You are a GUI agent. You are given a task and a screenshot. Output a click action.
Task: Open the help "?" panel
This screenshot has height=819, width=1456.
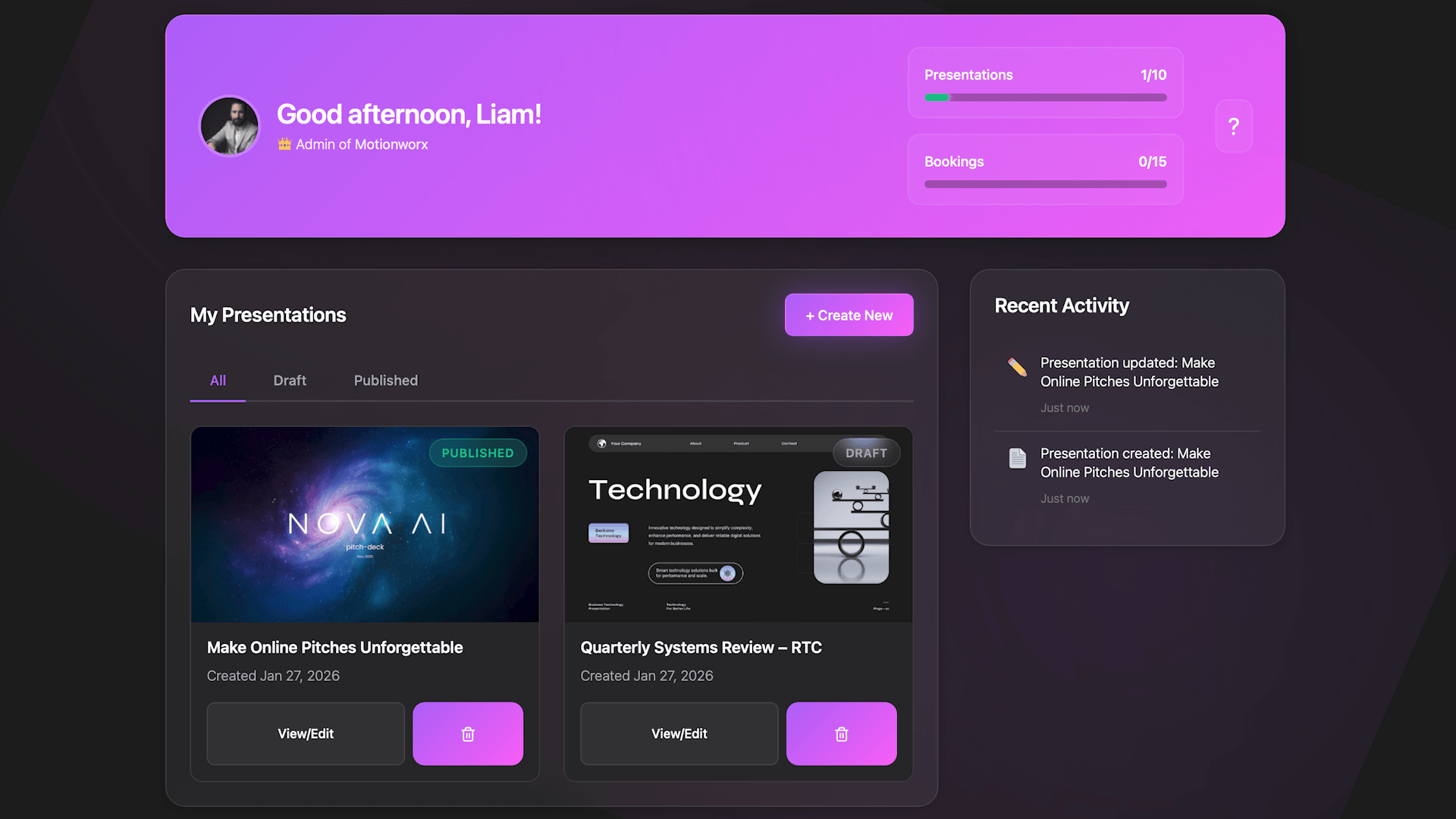point(1233,126)
